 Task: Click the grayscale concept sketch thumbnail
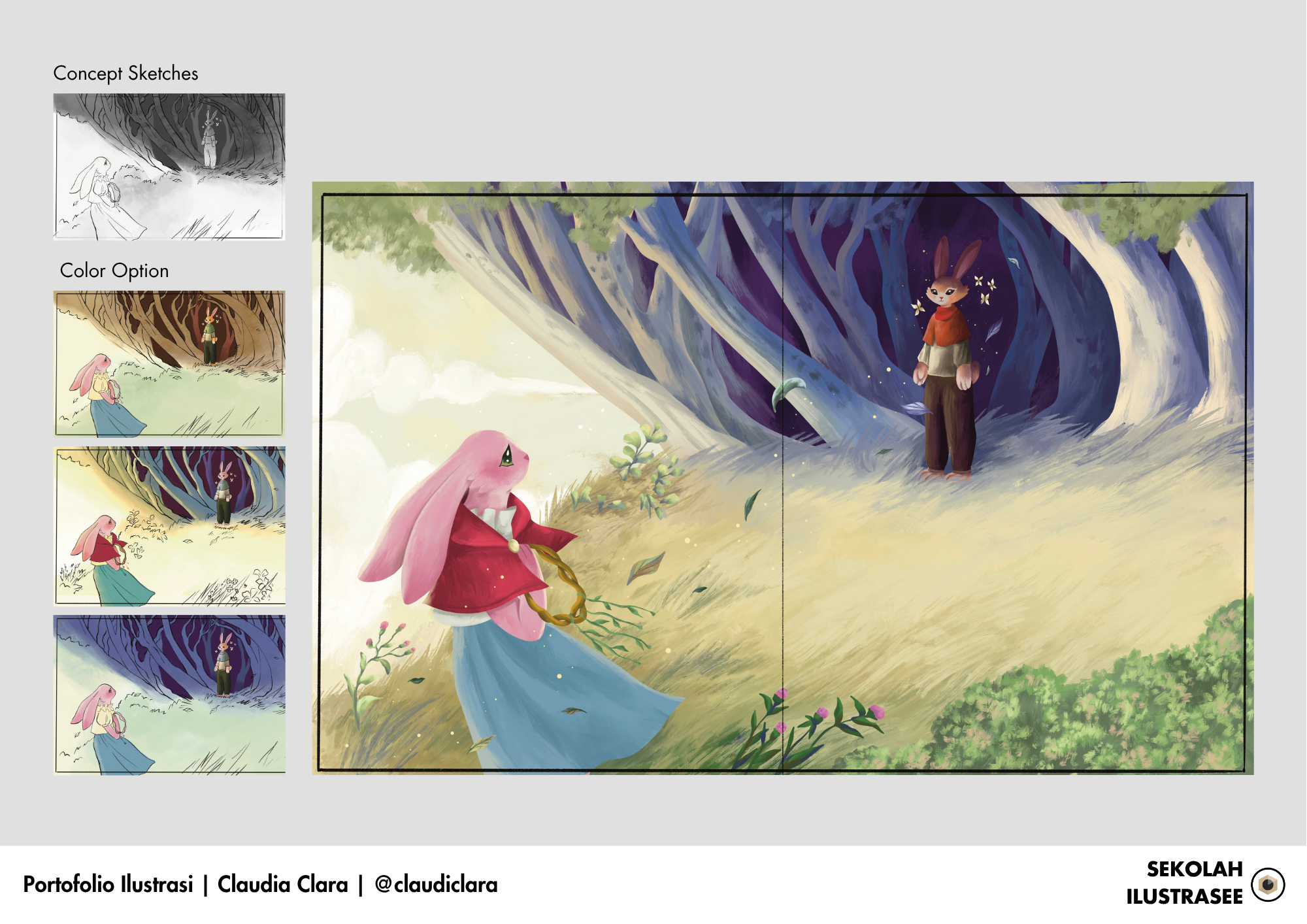pos(169,167)
